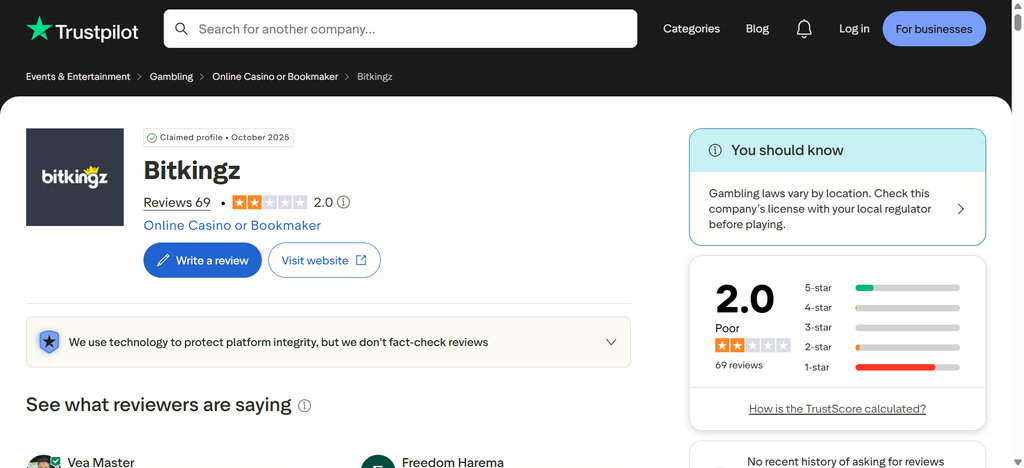1024x468 pixels.
Task: Click info icon next to reviewers heading
Action: point(304,406)
